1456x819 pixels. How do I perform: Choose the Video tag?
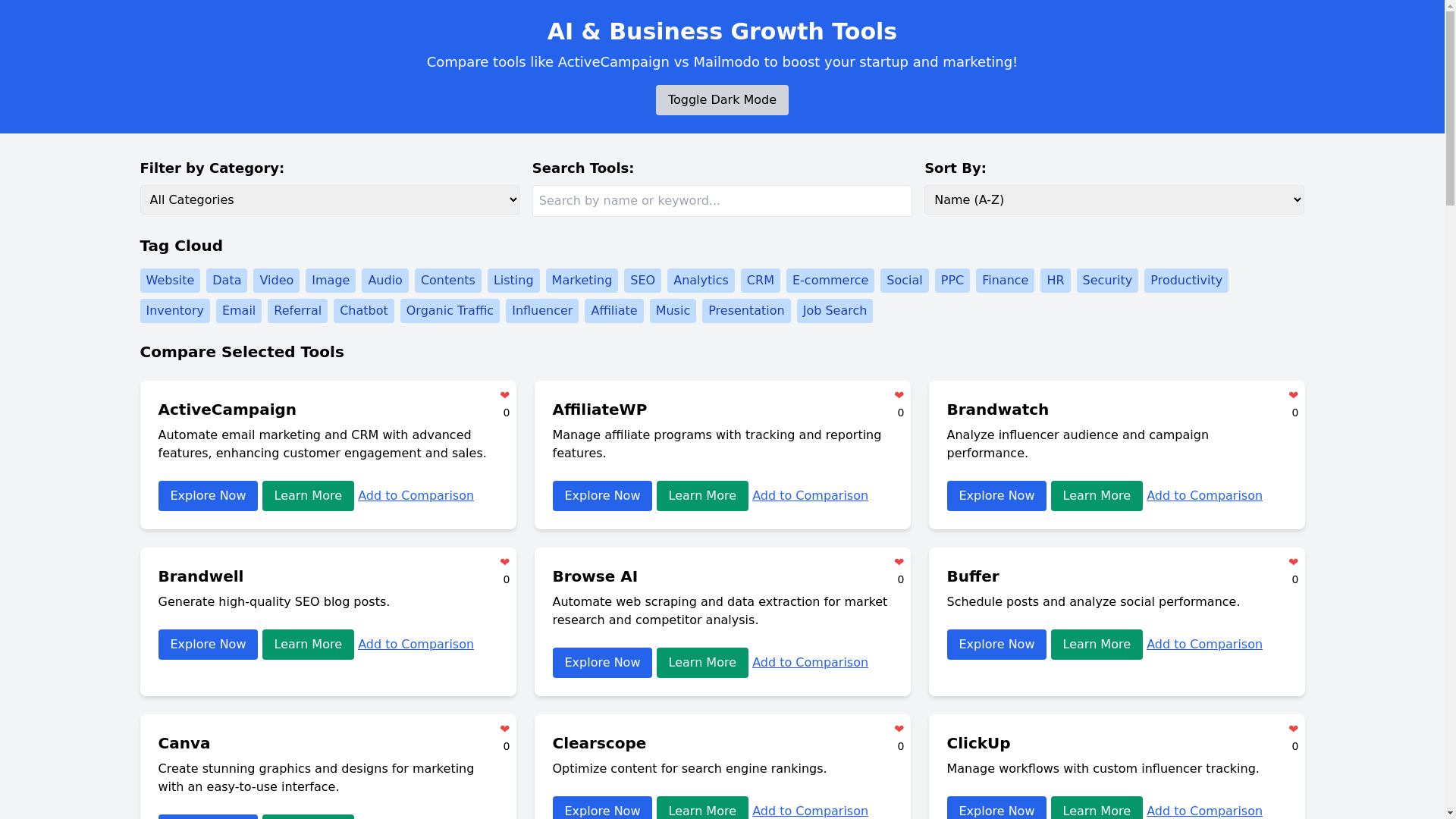[276, 281]
